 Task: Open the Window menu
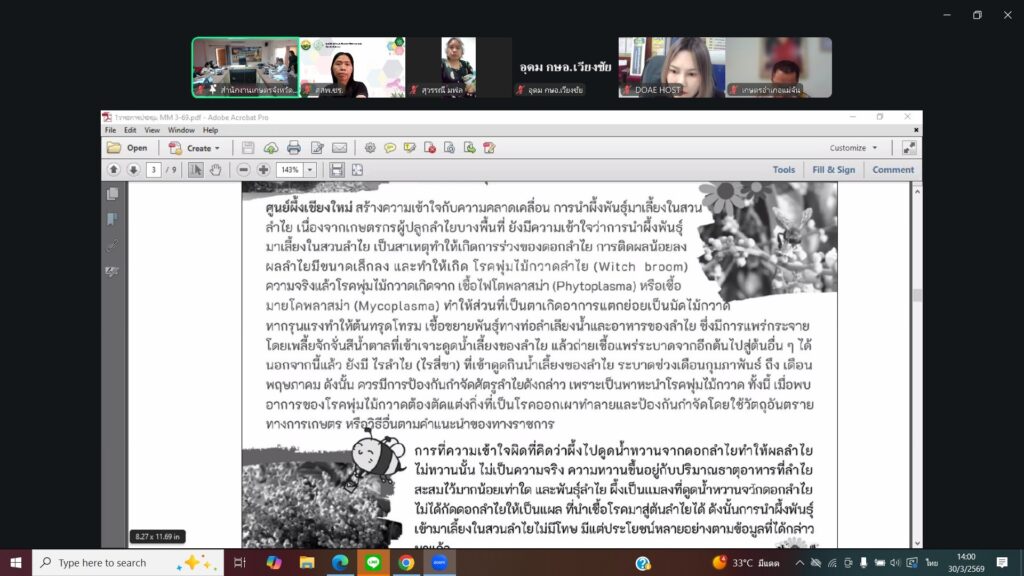181,130
